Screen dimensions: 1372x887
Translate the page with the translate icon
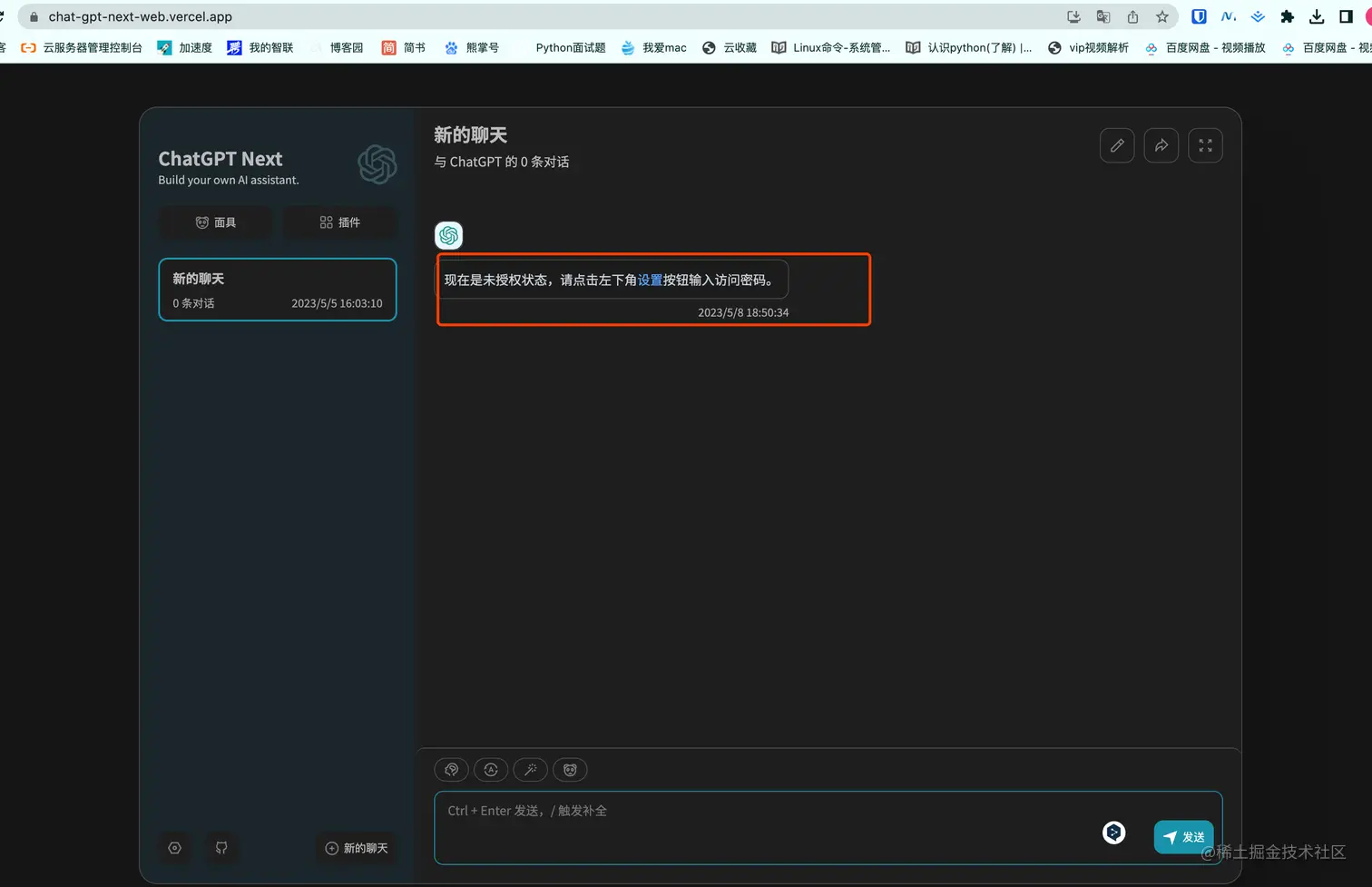tap(1103, 16)
